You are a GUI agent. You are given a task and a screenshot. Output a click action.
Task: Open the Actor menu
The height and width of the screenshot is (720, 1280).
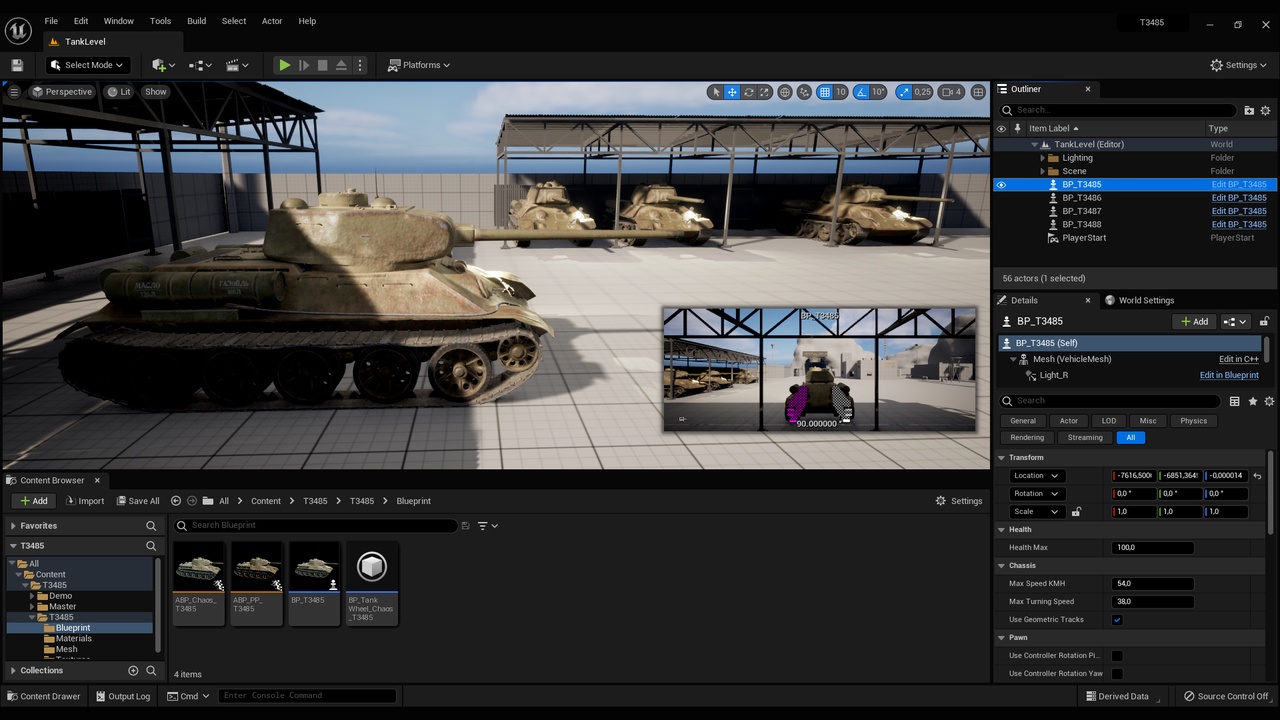click(272, 21)
